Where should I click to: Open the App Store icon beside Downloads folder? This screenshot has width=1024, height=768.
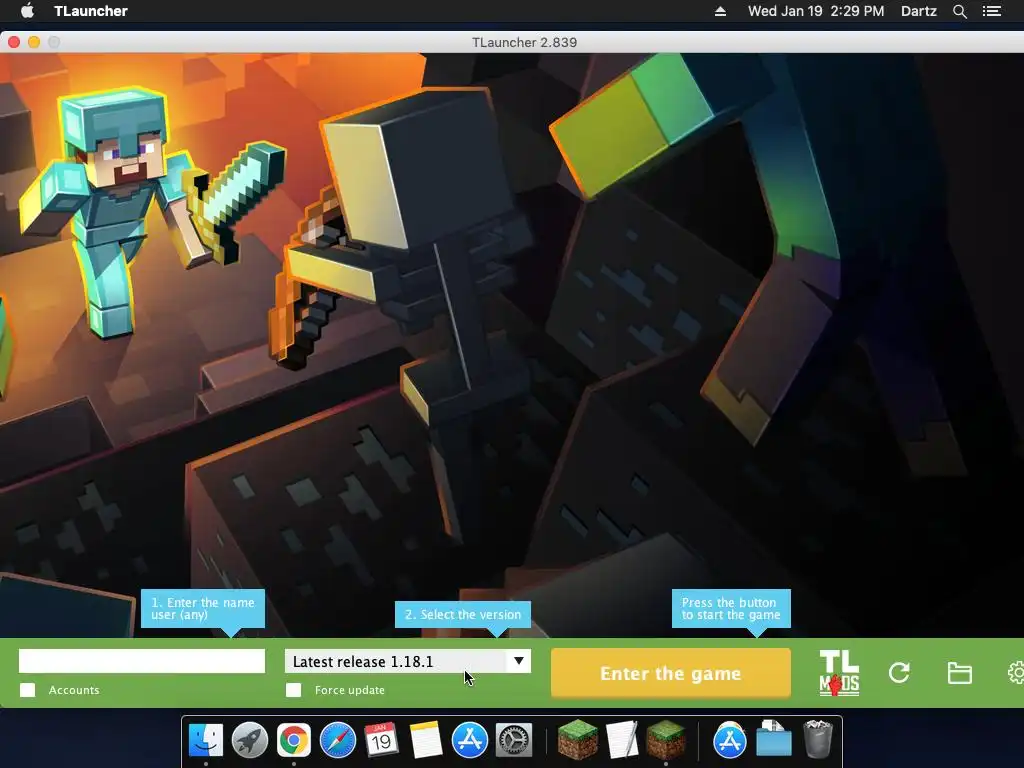click(x=729, y=741)
